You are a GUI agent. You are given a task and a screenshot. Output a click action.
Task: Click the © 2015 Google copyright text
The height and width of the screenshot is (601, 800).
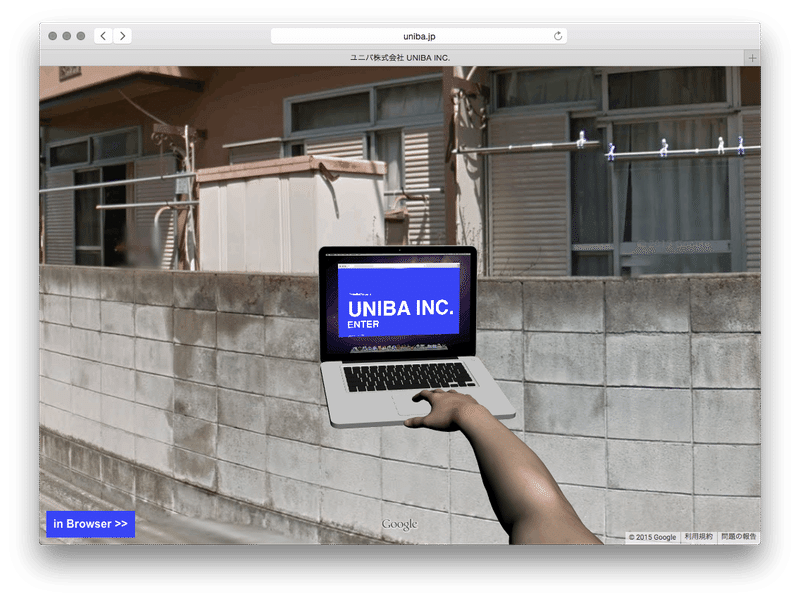(x=652, y=537)
